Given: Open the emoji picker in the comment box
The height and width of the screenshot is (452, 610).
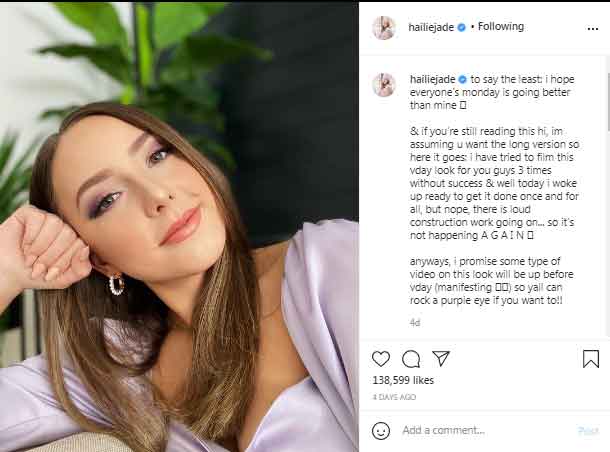Looking at the screenshot, I should coord(381,430).
